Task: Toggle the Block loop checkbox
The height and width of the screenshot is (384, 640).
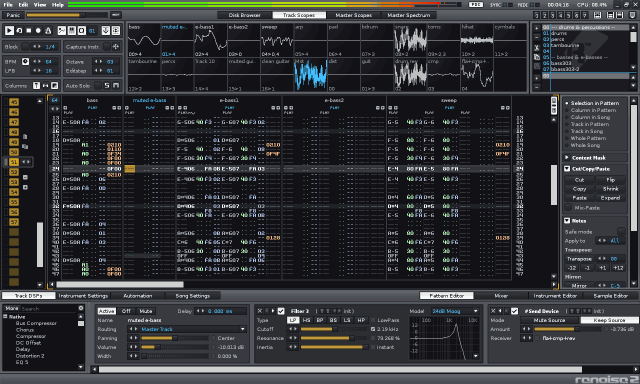Action: (x=26, y=47)
